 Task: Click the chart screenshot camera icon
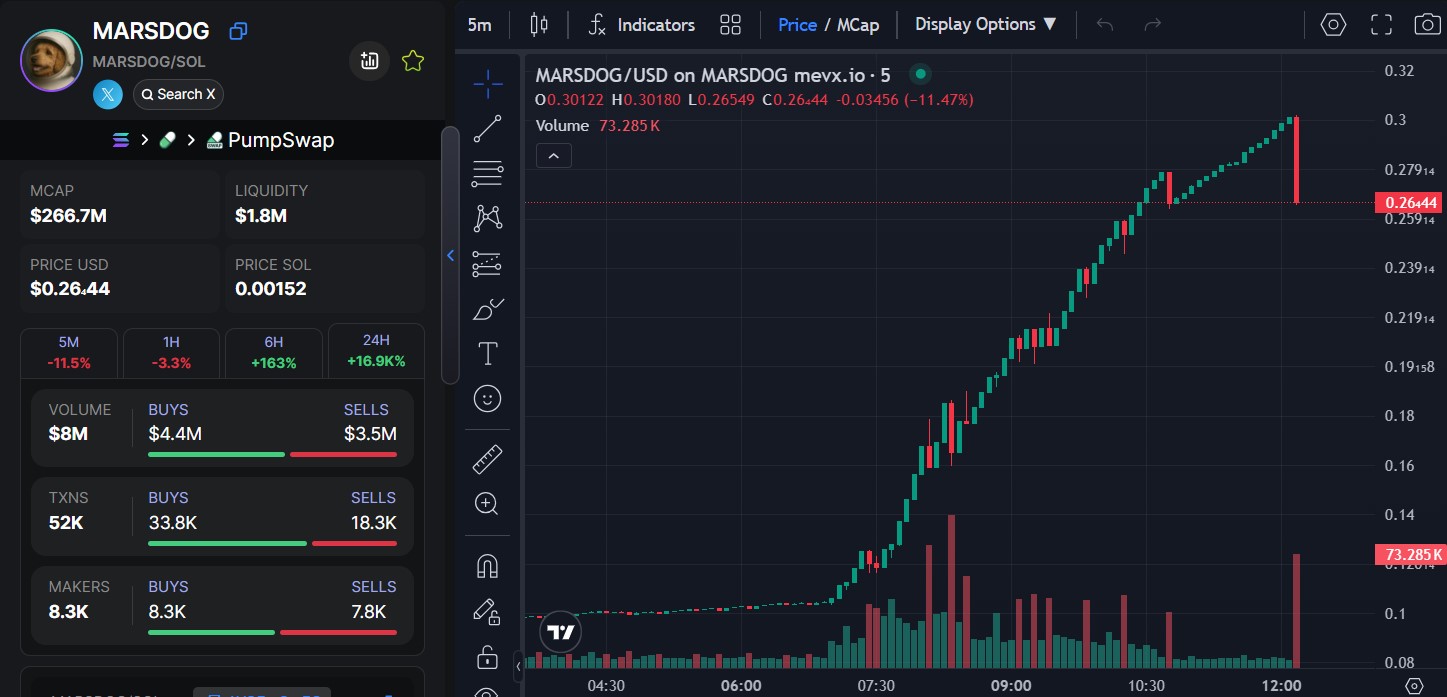coord(1427,24)
